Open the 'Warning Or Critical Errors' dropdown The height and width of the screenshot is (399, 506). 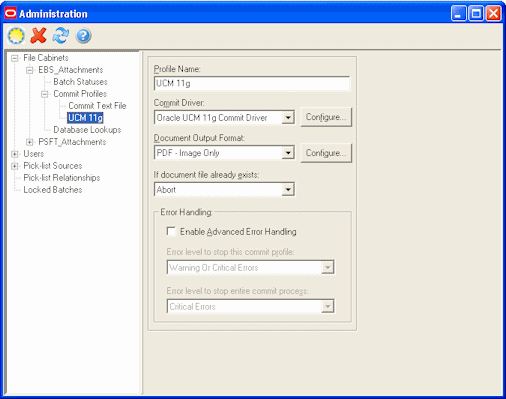coord(327,267)
